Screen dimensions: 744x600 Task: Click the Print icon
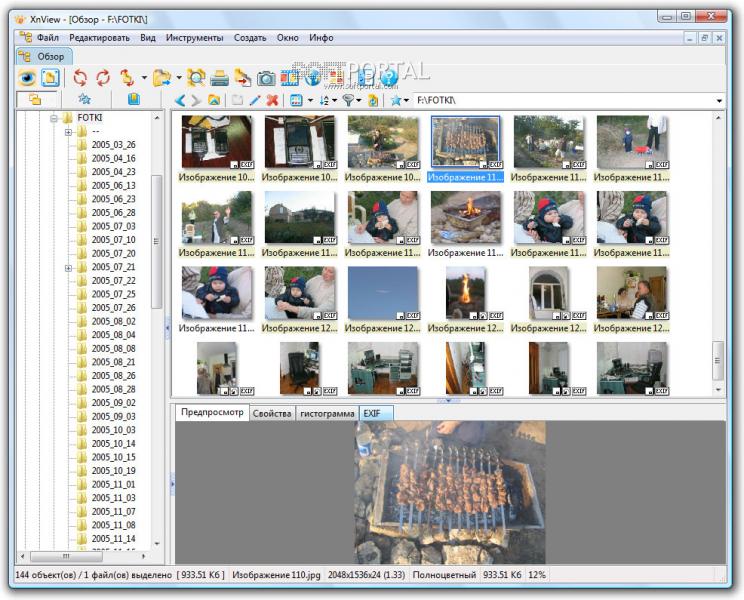pos(219,78)
